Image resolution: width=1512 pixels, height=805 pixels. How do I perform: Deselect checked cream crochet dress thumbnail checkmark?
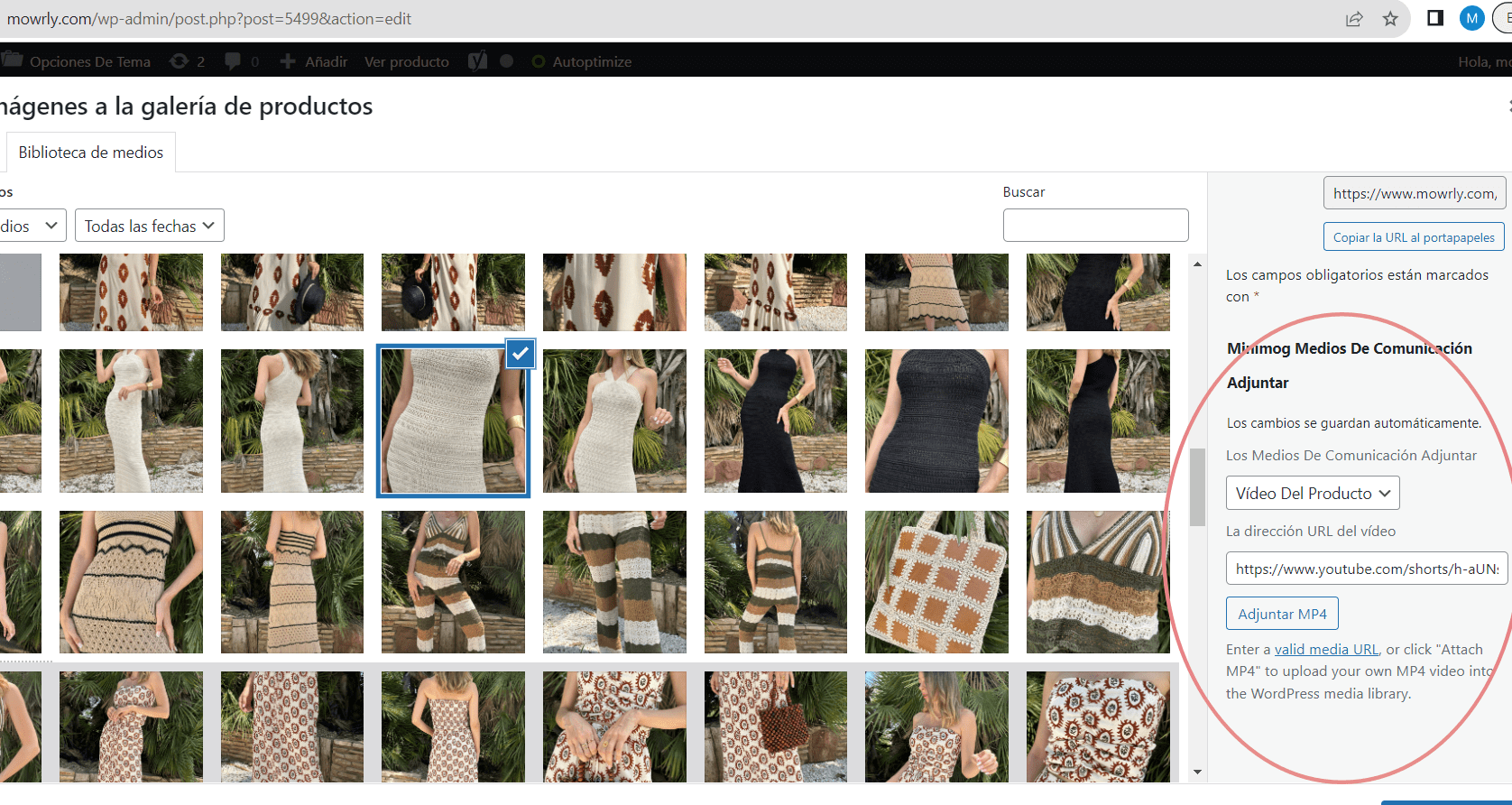[x=521, y=354]
